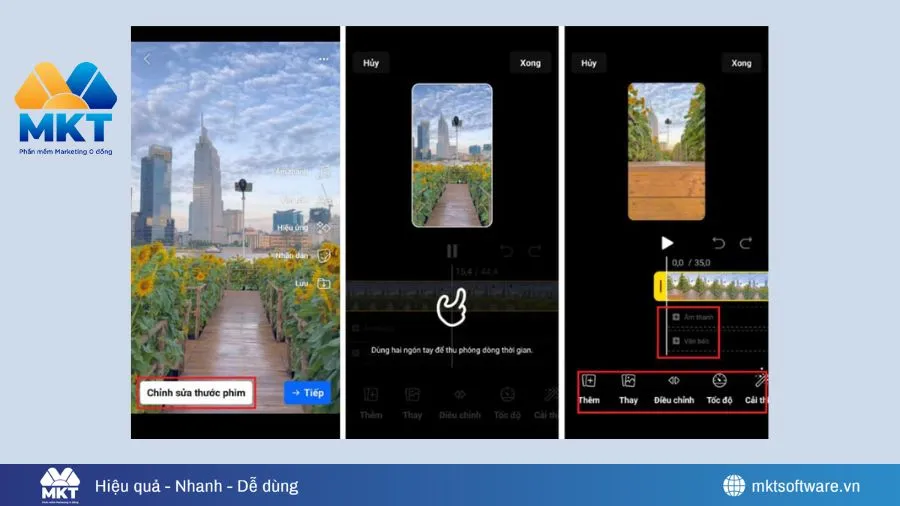Tap the video preview on the tutorial screen
The width and height of the screenshot is (900, 506).
[452, 155]
